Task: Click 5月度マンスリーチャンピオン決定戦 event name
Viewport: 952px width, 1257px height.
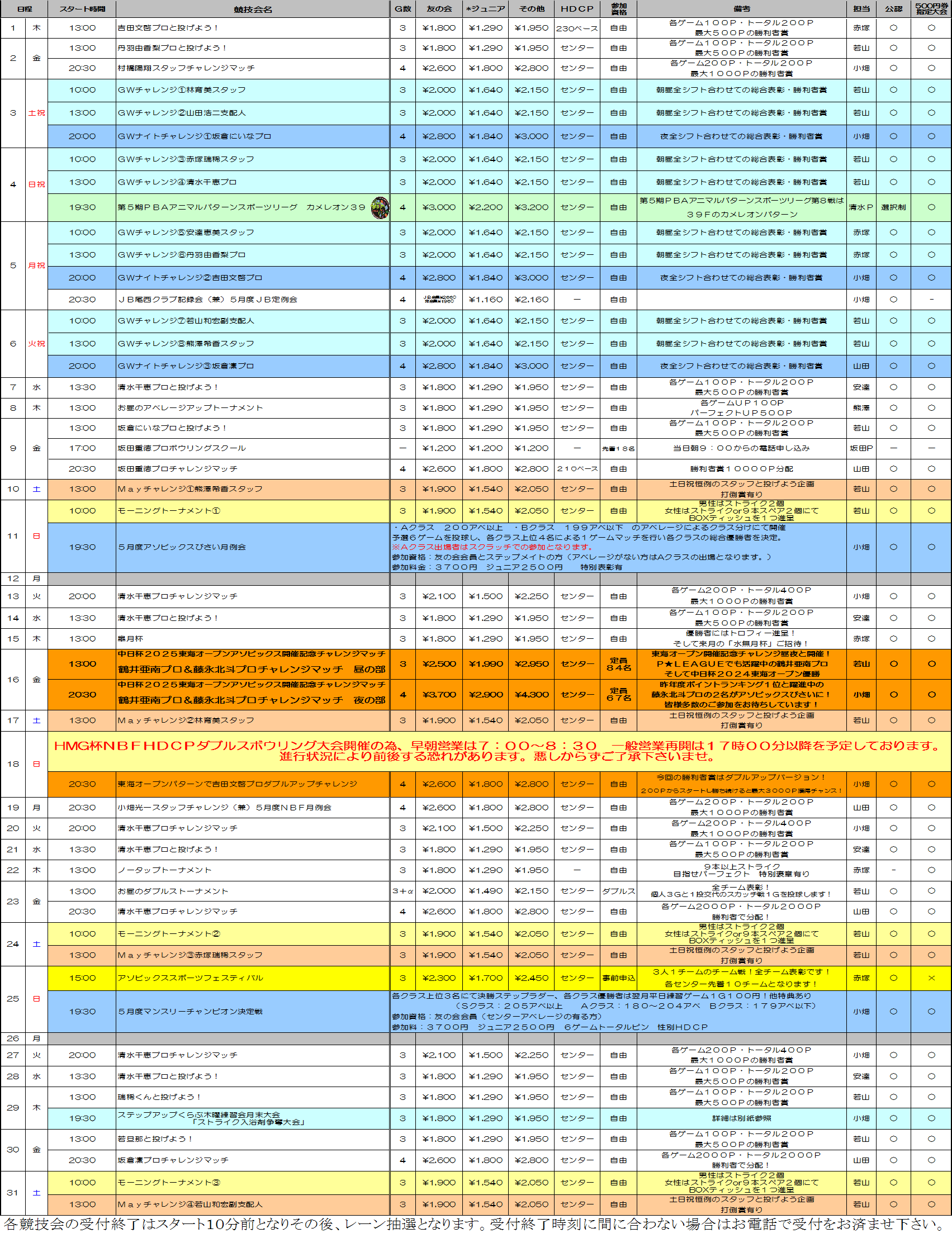Action: pyautogui.click(x=190, y=1012)
